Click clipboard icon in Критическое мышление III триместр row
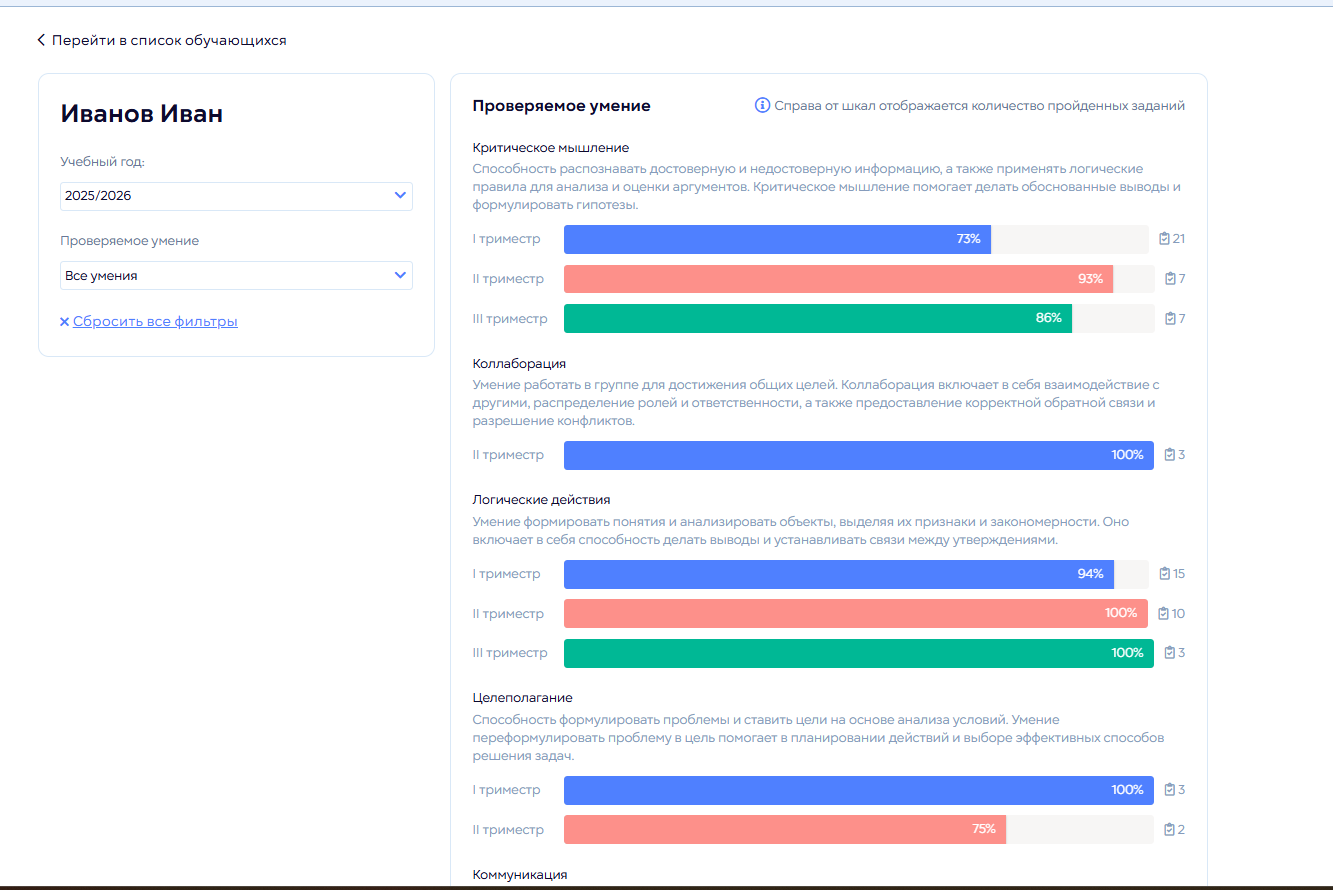This screenshot has width=1333, height=890. (1170, 319)
